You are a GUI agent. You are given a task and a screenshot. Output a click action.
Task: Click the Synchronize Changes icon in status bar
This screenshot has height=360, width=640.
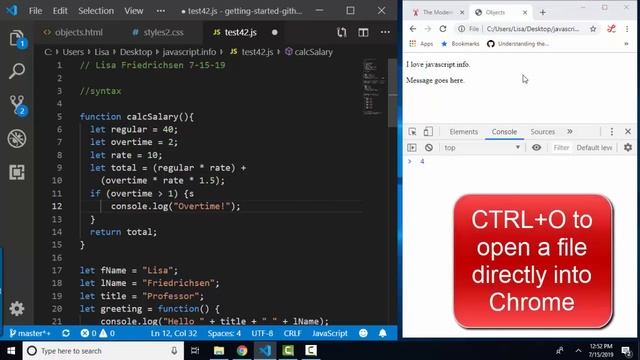tap(66, 333)
